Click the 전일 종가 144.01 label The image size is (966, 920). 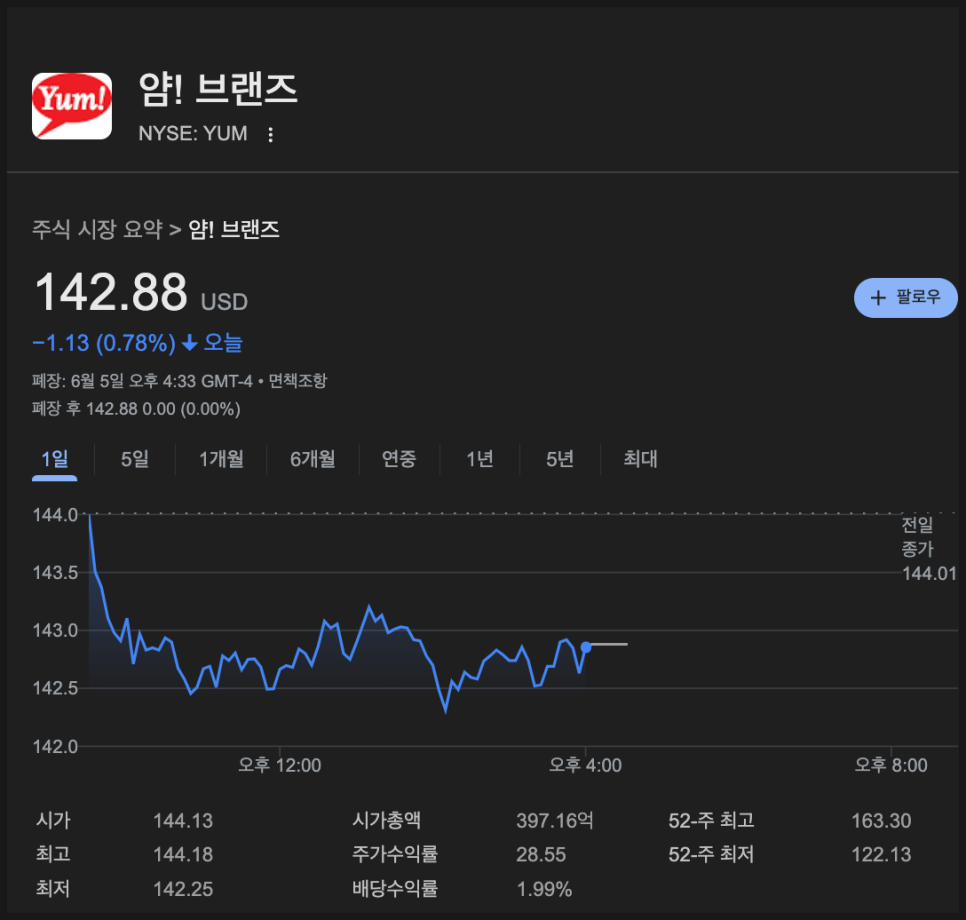click(x=929, y=549)
